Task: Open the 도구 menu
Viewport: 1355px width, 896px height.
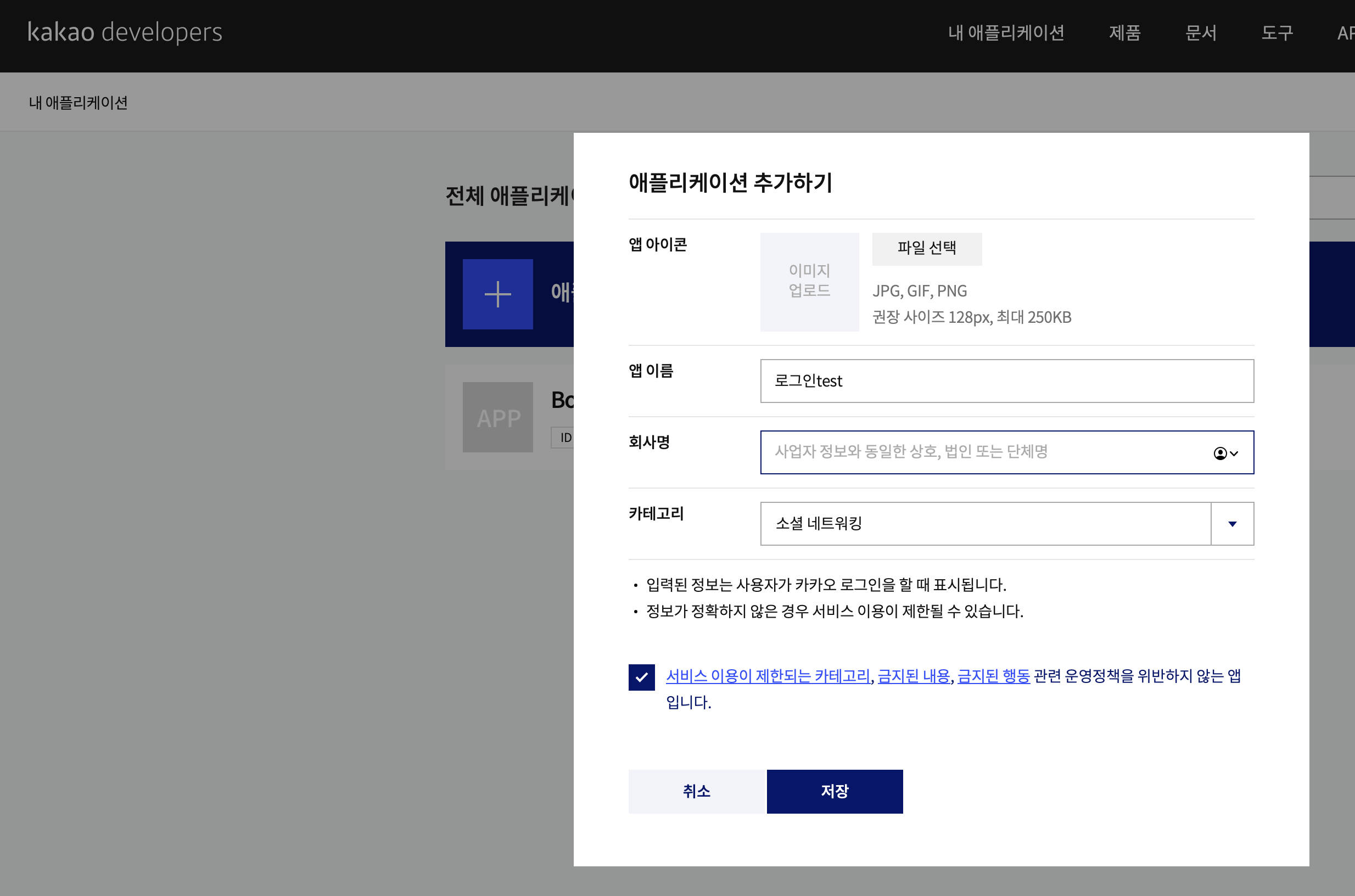Action: 1276,32
